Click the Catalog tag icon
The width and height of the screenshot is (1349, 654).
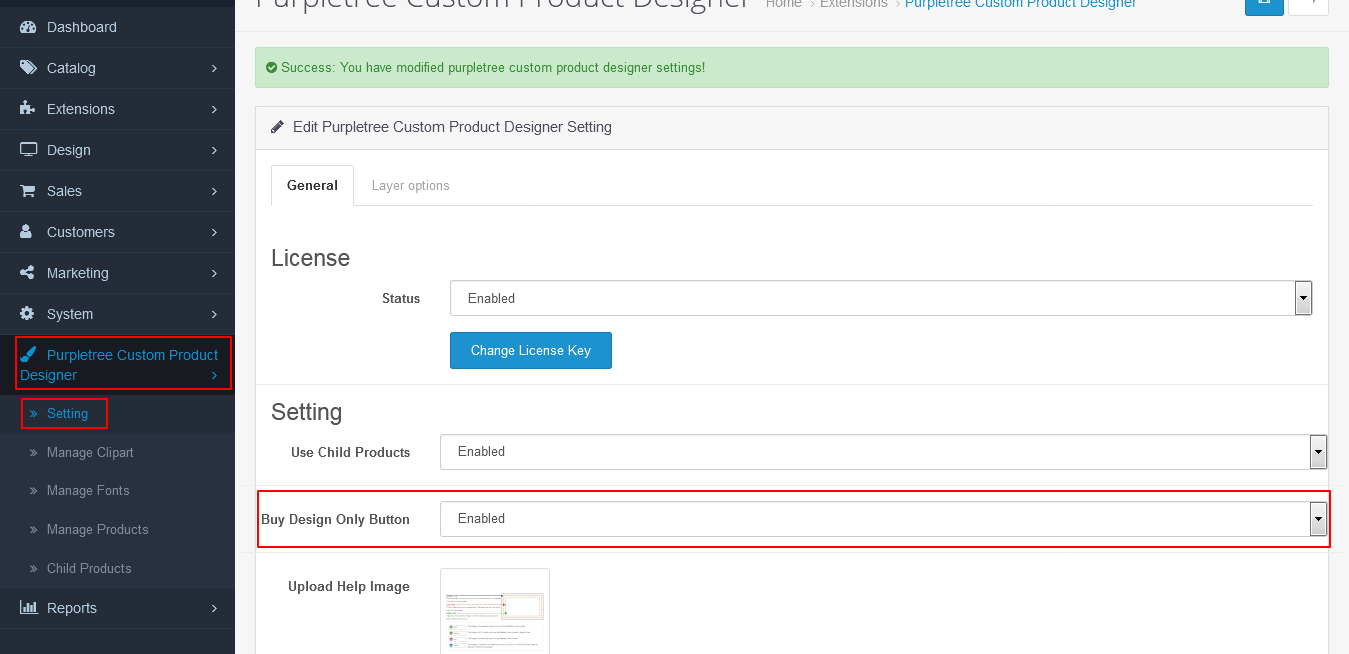(x=28, y=68)
